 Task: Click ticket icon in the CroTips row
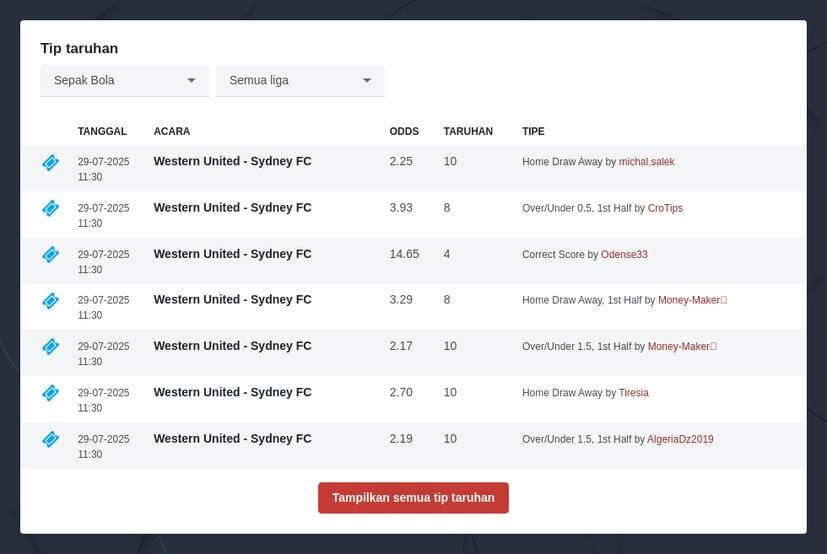click(x=51, y=208)
